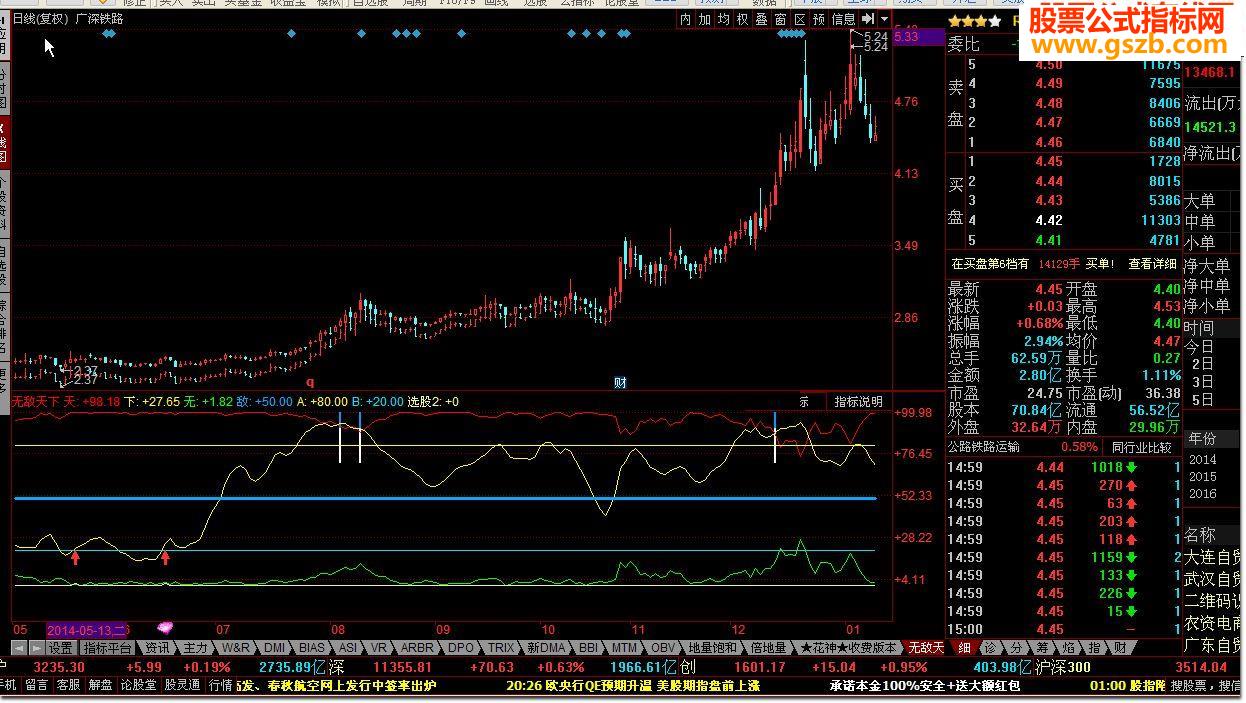Select the ★花神★收费版本 tab
The width and height of the screenshot is (1246, 703).
[x=848, y=648]
